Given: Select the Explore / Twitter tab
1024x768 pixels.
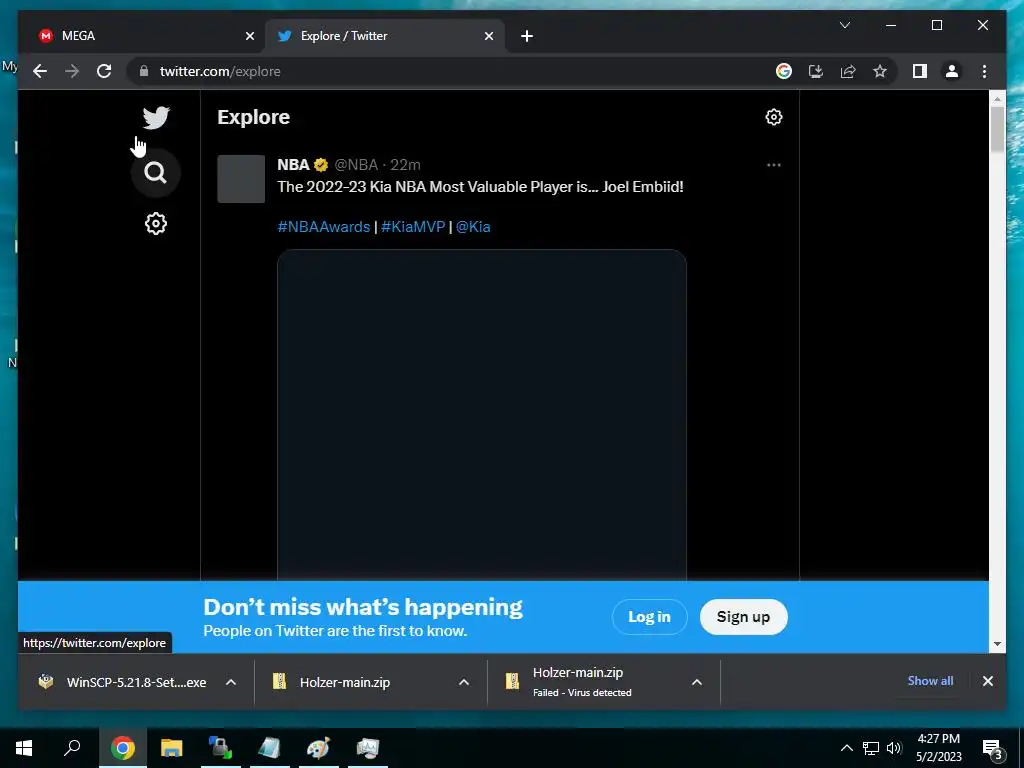Looking at the screenshot, I should coord(384,36).
